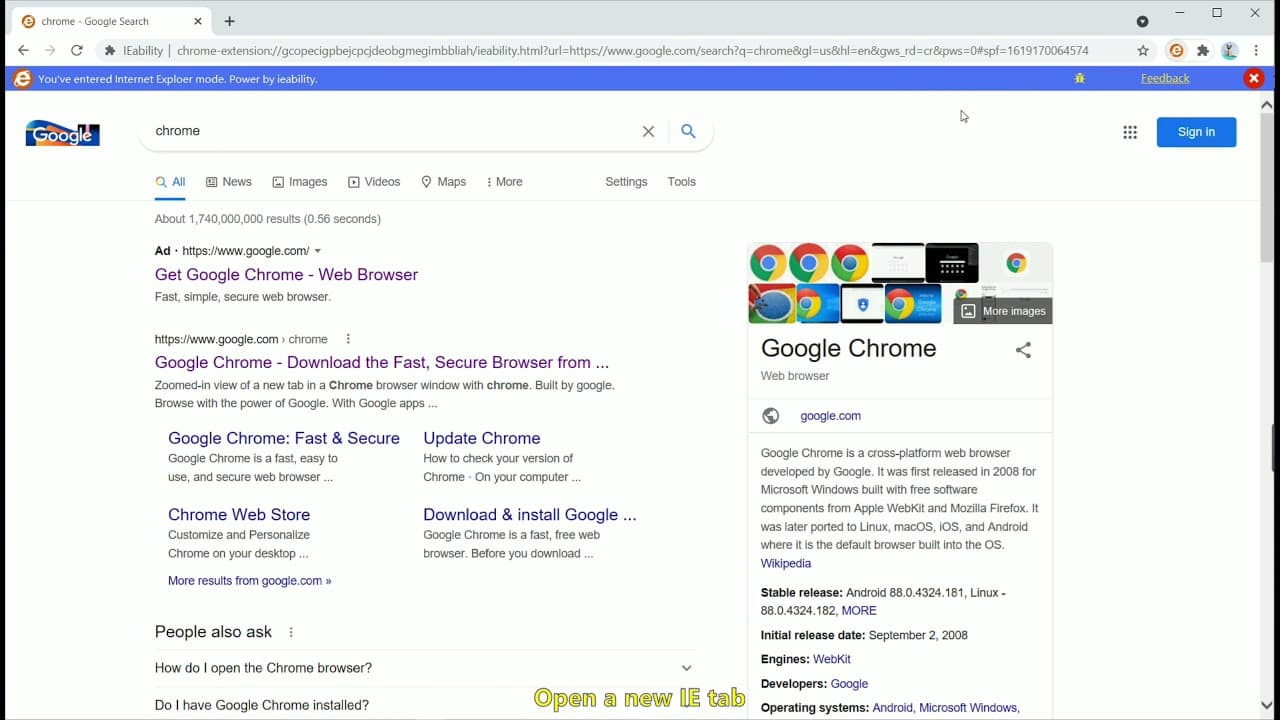1280x720 pixels.
Task: Open People also ask options menu
Action: [x=291, y=632]
